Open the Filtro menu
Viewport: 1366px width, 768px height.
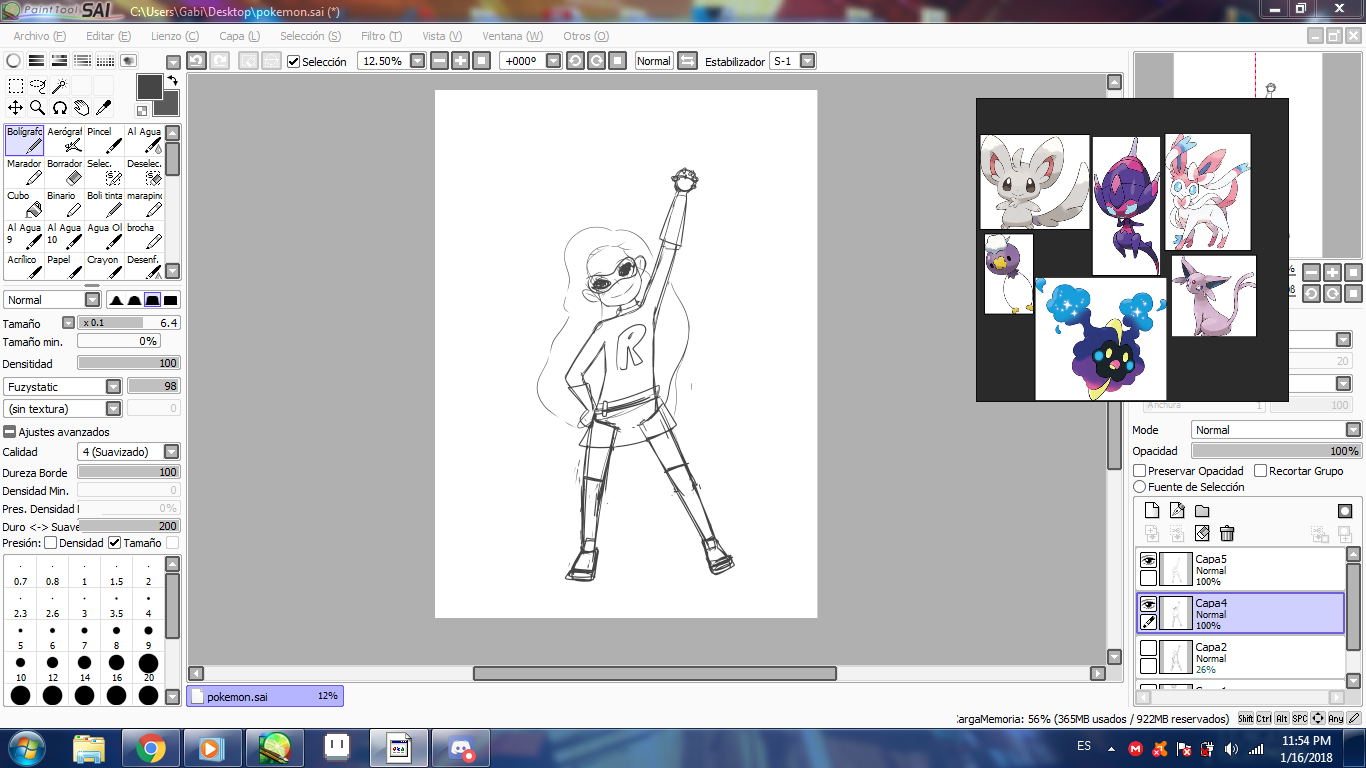[379, 36]
